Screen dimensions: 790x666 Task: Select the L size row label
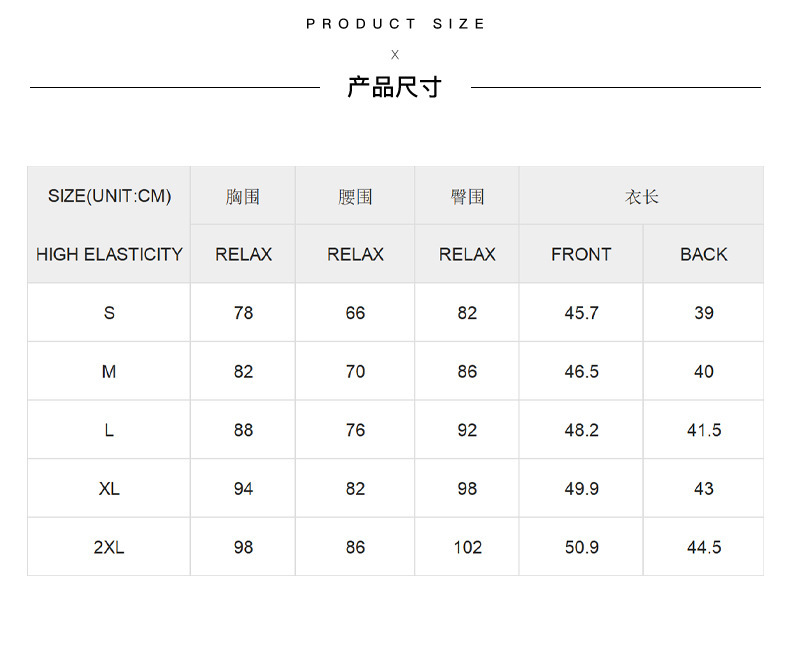pos(109,430)
